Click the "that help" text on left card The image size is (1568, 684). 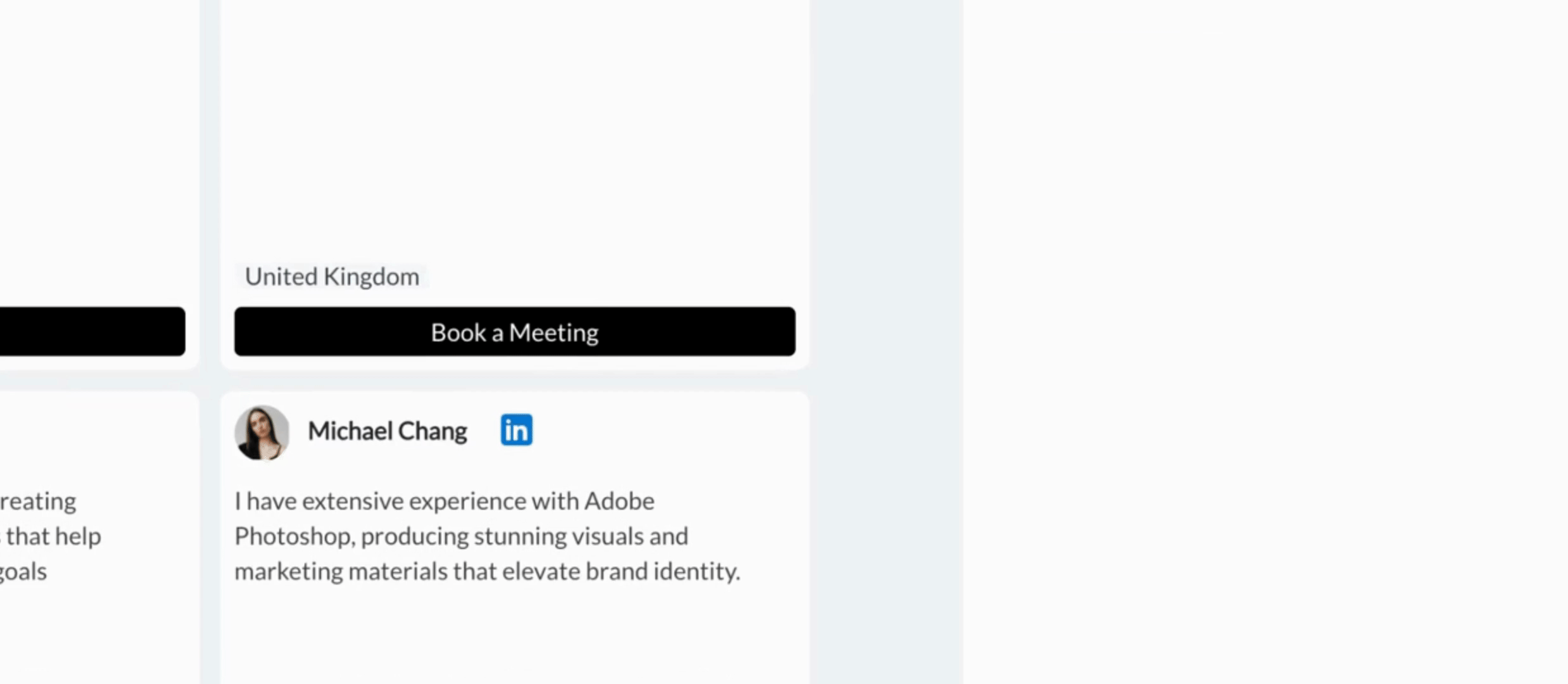[x=53, y=536]
